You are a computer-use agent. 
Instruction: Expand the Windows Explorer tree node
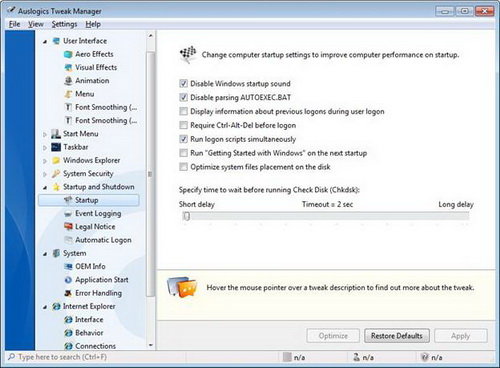pos(45,161)
